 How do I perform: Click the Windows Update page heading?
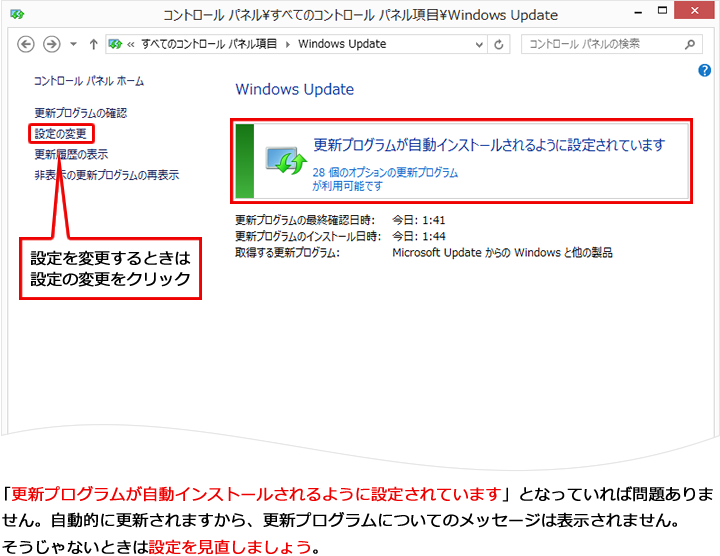coord(295,89)
